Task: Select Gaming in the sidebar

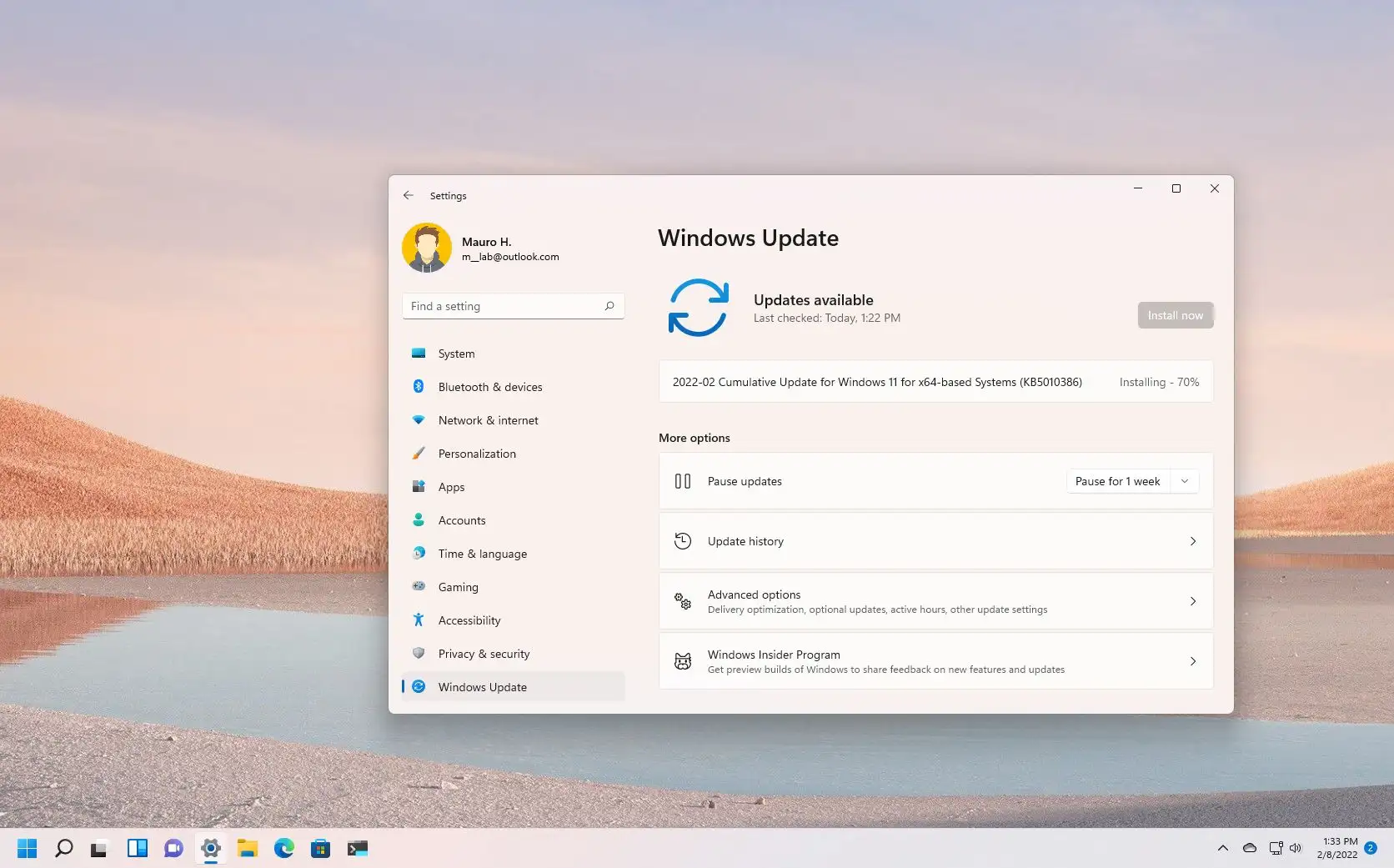Action: pyautogui.click(x=513, y=587)
